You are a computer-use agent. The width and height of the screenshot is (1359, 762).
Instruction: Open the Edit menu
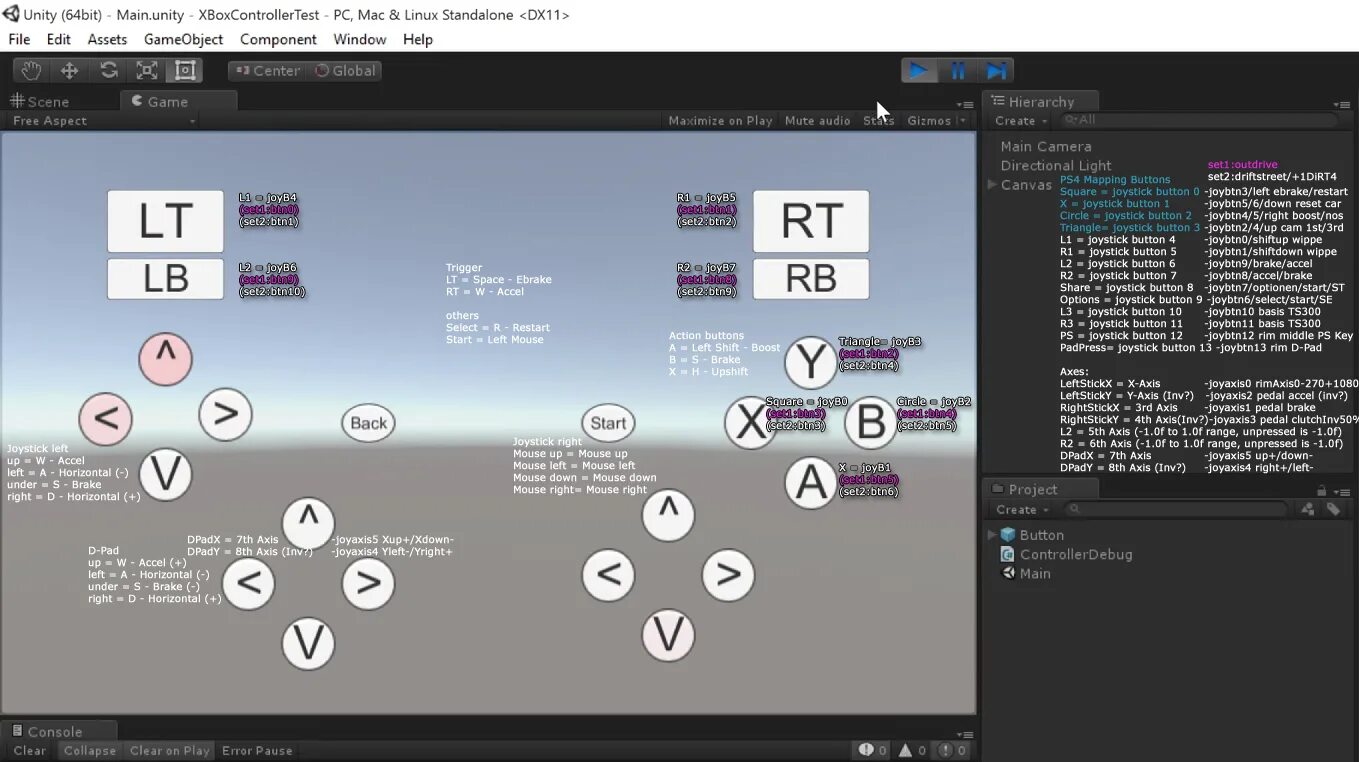pyautogui.click(x=59, y=39)
